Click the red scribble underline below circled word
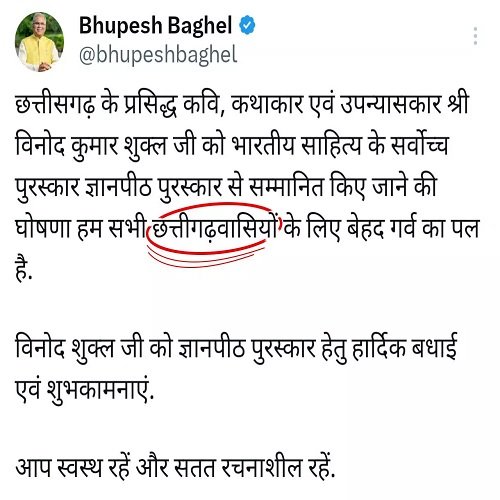Viewport: 500px width, 500px height. click(x=205, y=258)
